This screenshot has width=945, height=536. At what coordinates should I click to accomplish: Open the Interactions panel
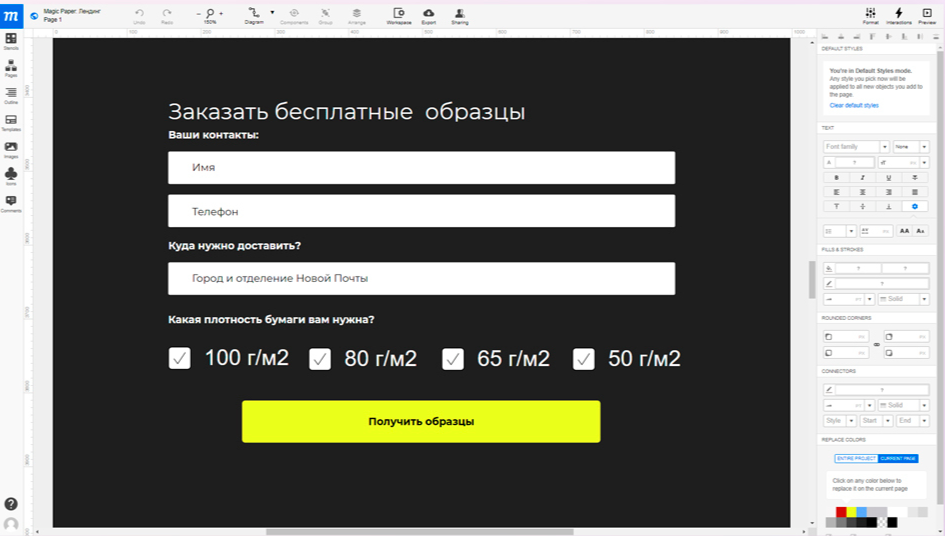(898, 13)
